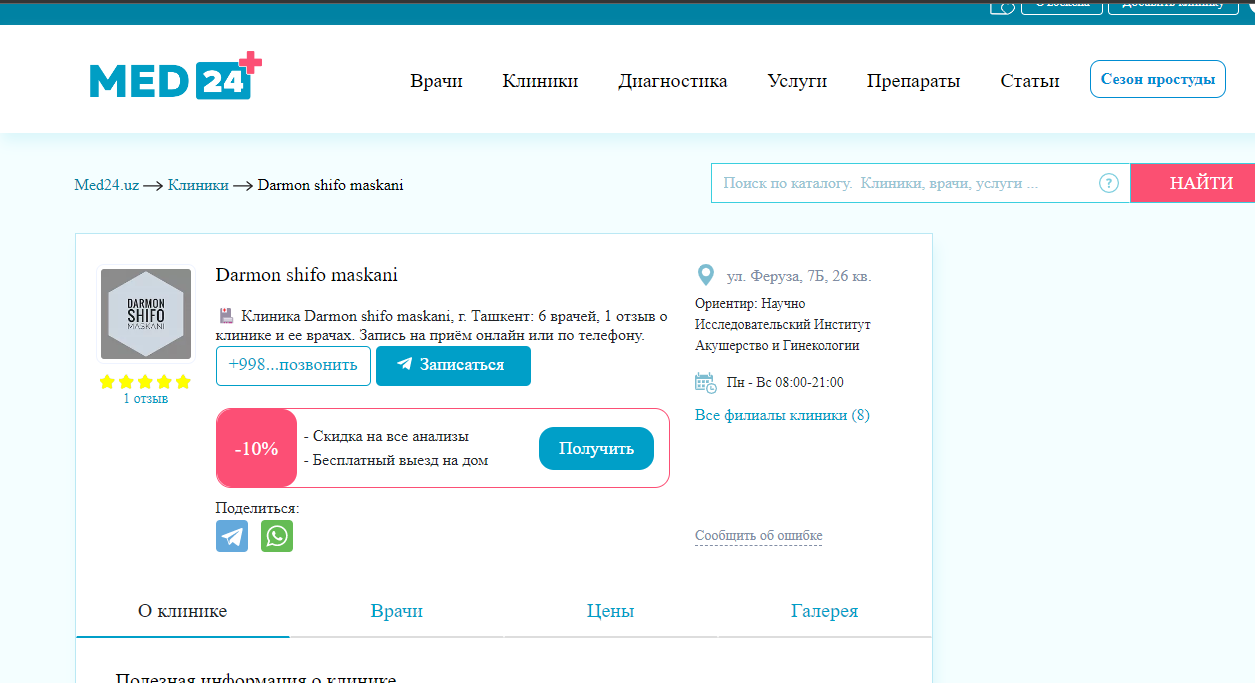Switch to the Галерея tab
Screen dimensions: 1255x683
[824, 612]
